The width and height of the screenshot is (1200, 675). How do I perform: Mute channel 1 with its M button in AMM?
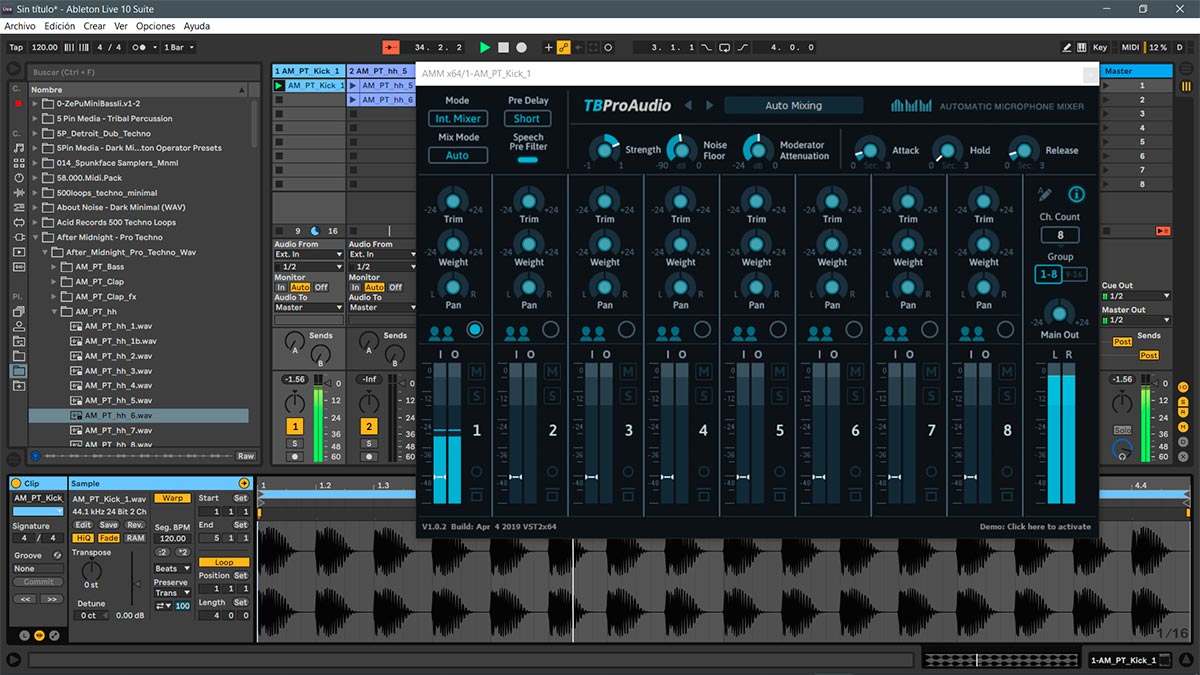(476, 373)
